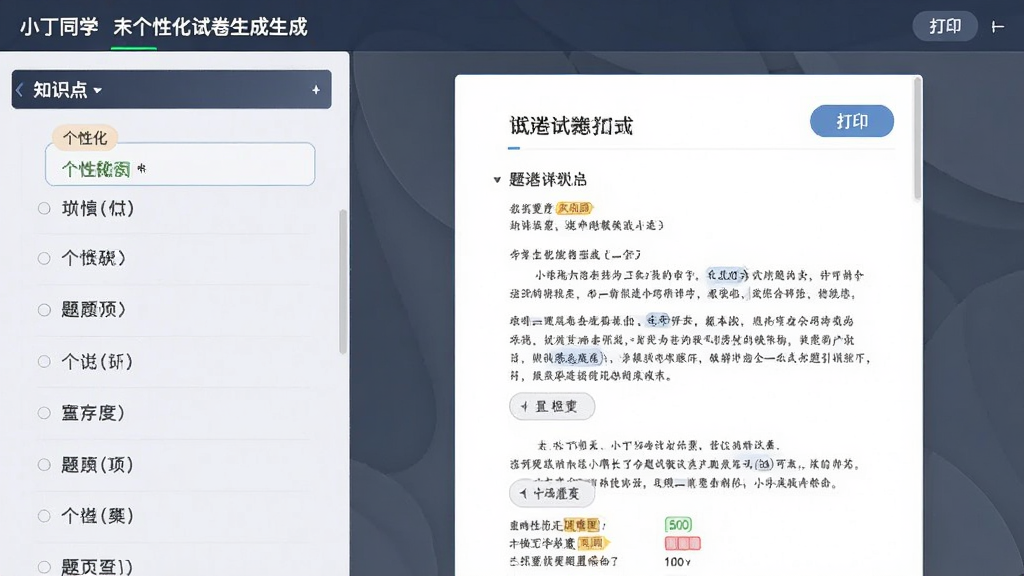
Task: Select the third radio button in the list
Action: 44,310
